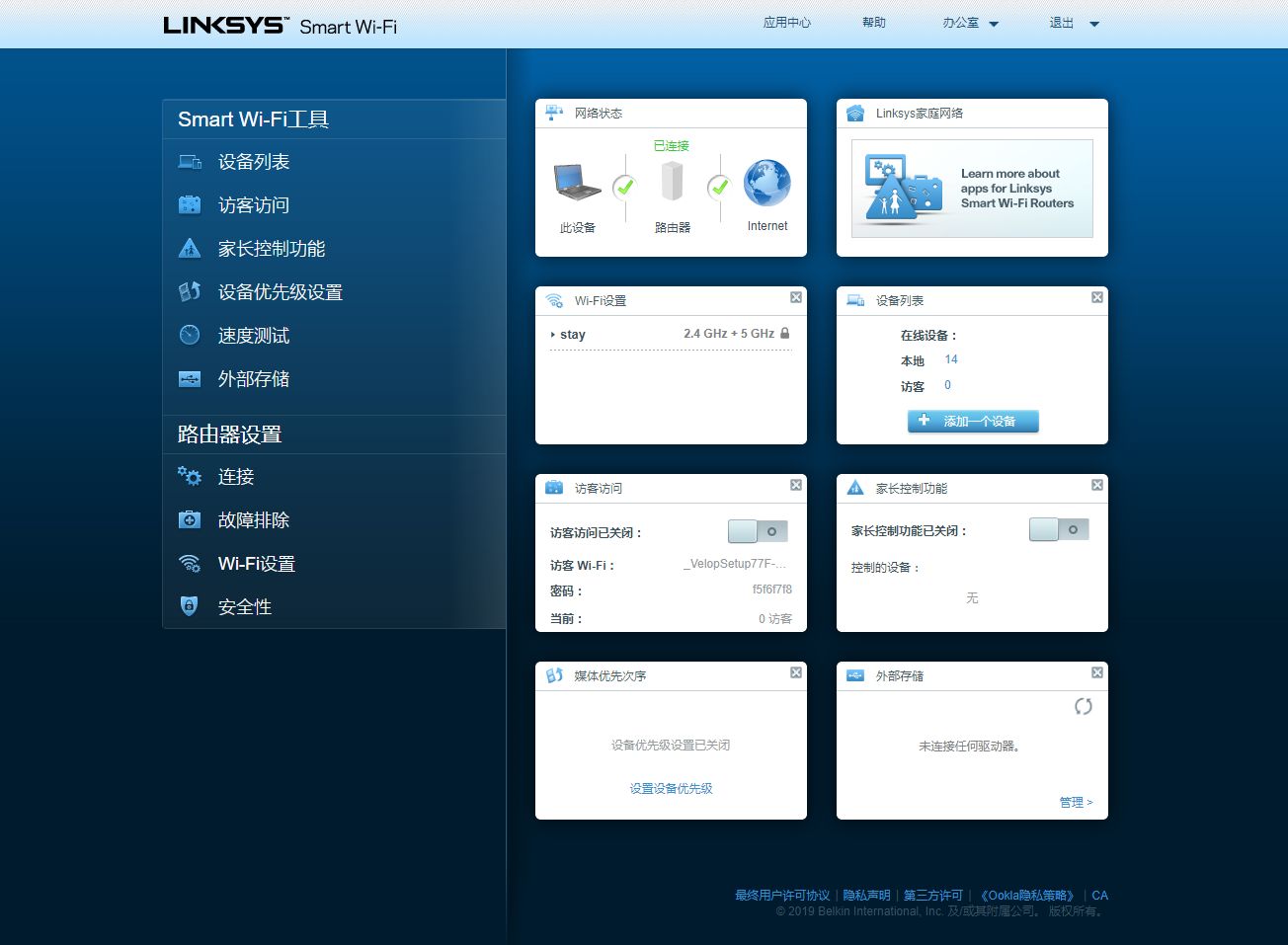The image size is (1288, 945).
Task: Close the Wi-Fi设置 widget
Action: [x=796, y=297]
